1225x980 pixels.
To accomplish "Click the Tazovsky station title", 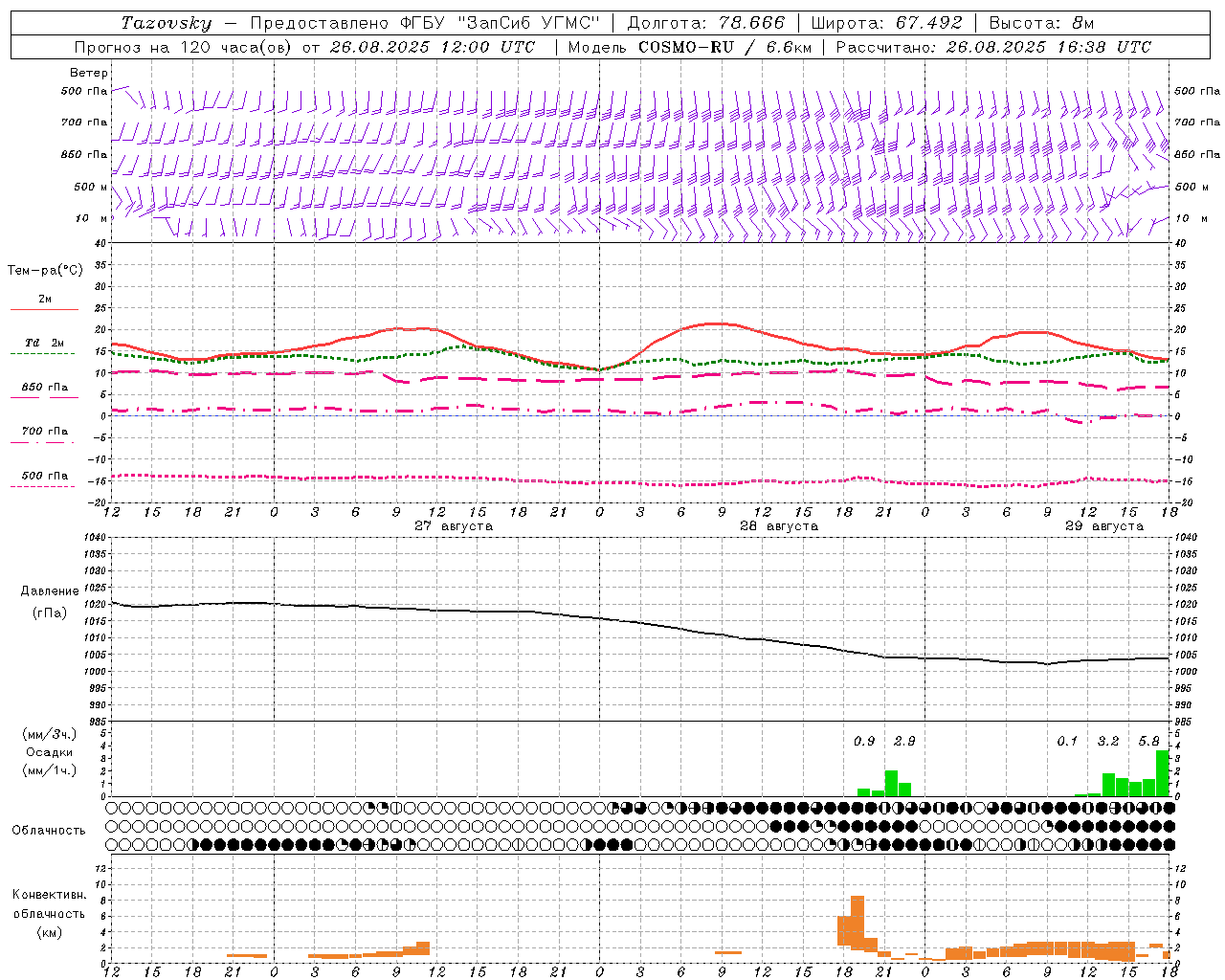I will (167, 23).
